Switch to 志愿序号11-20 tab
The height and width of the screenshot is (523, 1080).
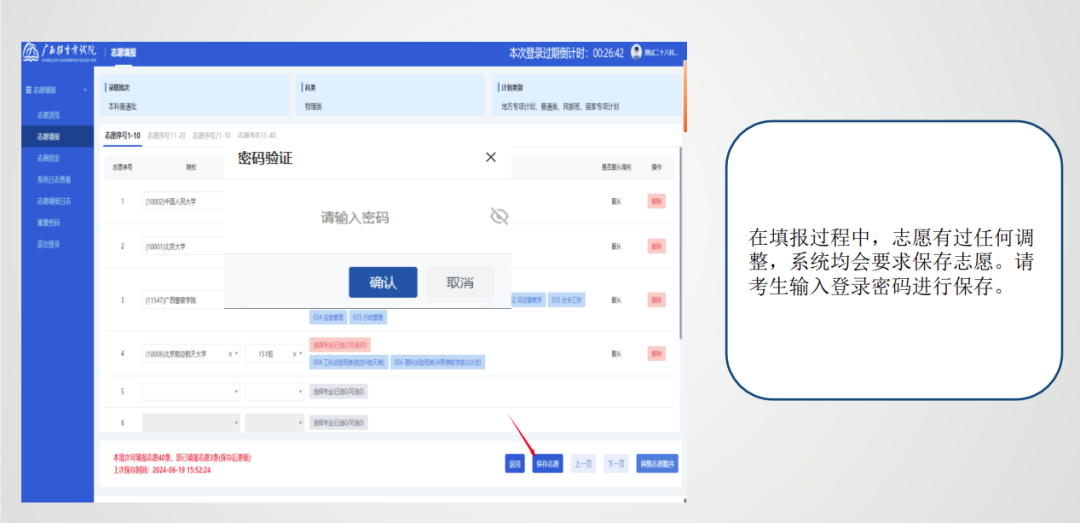[166, 135]
